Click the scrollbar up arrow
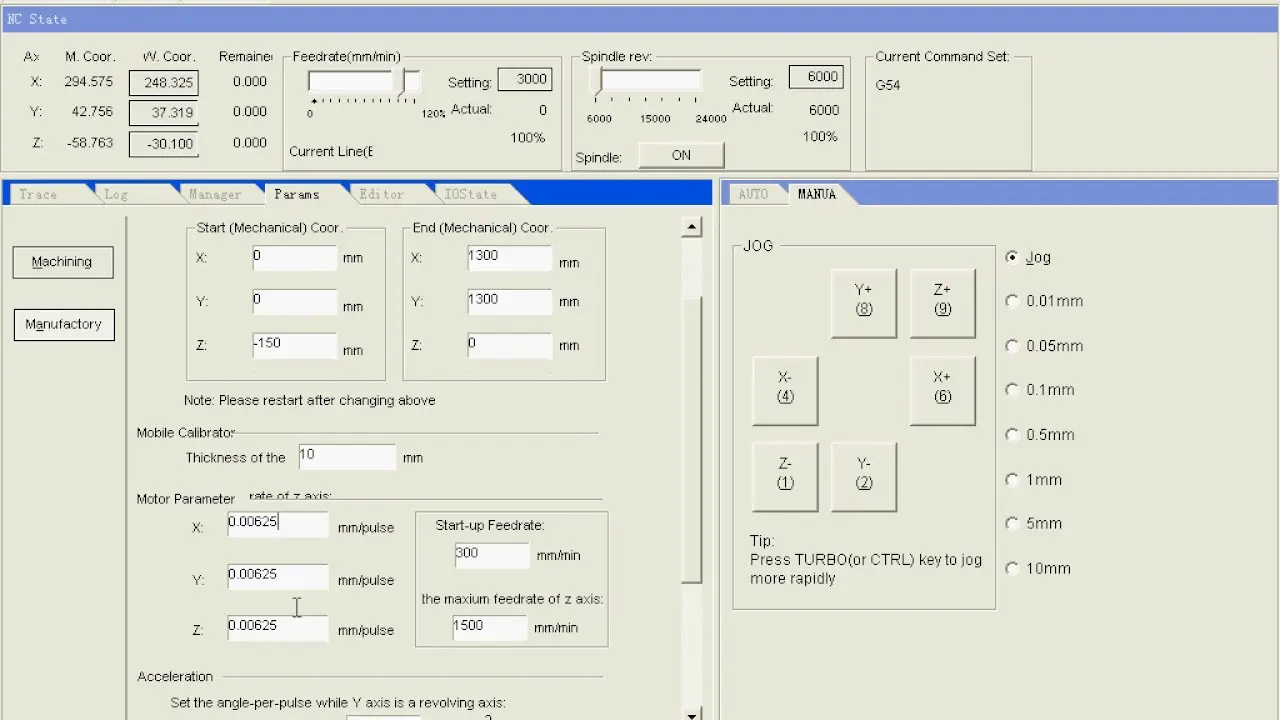1280x720 pixels. click(x=691, y=226)
